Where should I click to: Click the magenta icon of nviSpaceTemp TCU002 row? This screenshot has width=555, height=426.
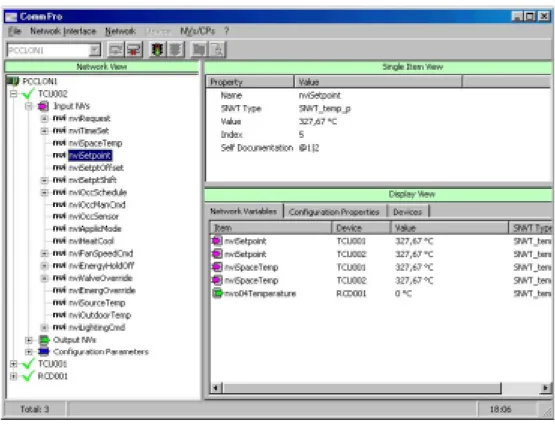(217, 280)
